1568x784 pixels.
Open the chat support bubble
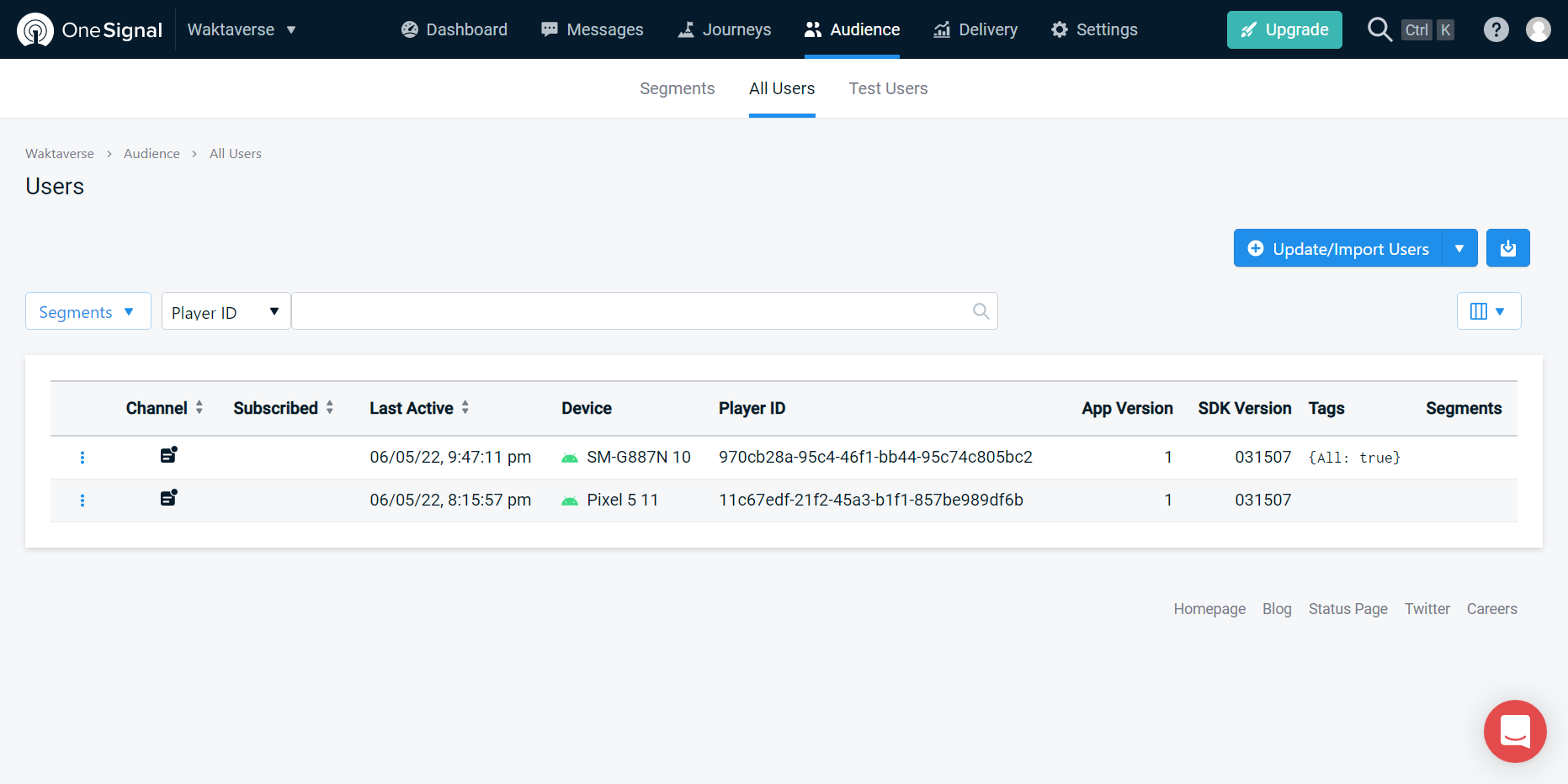click(x=1515, y=731)
